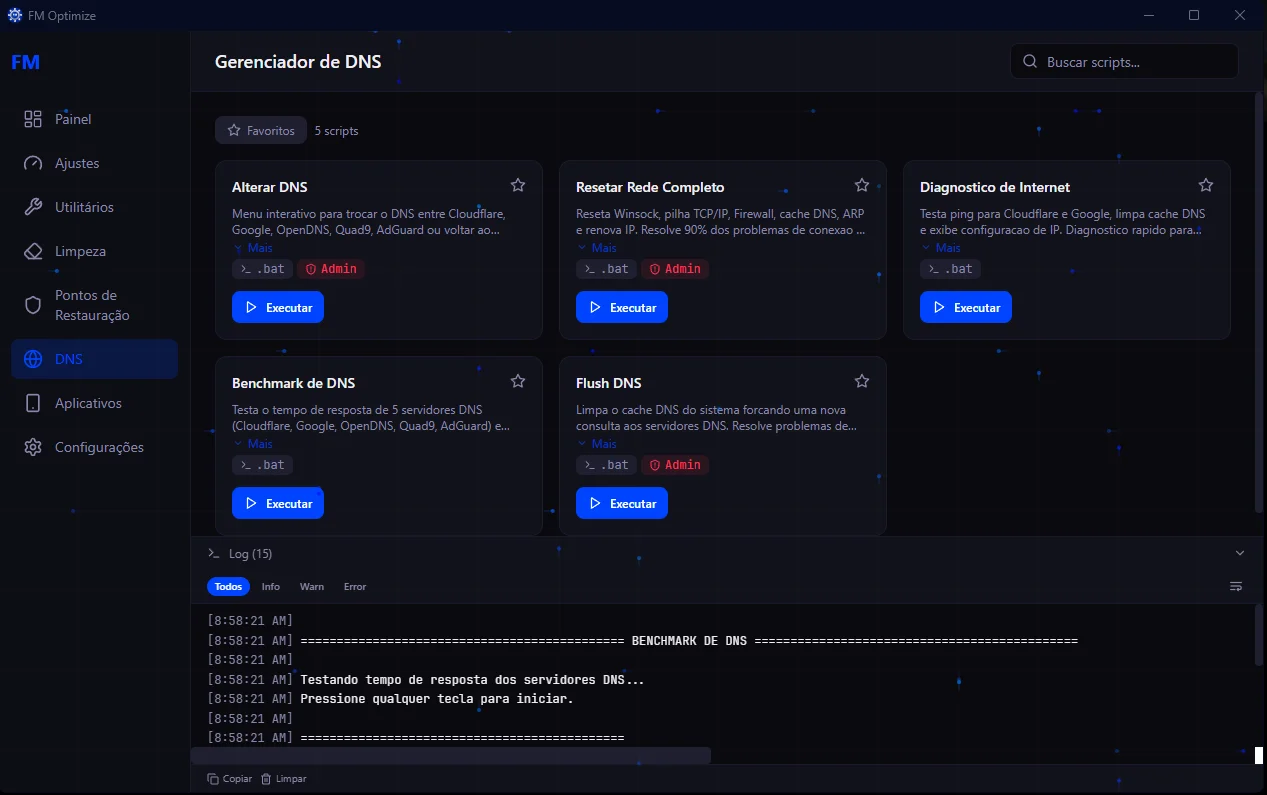Viewport: 1267px width, 795px height.
Task: Collapse the Log panel chevron
Action: pyautogui.click(x=1240, y=553)
